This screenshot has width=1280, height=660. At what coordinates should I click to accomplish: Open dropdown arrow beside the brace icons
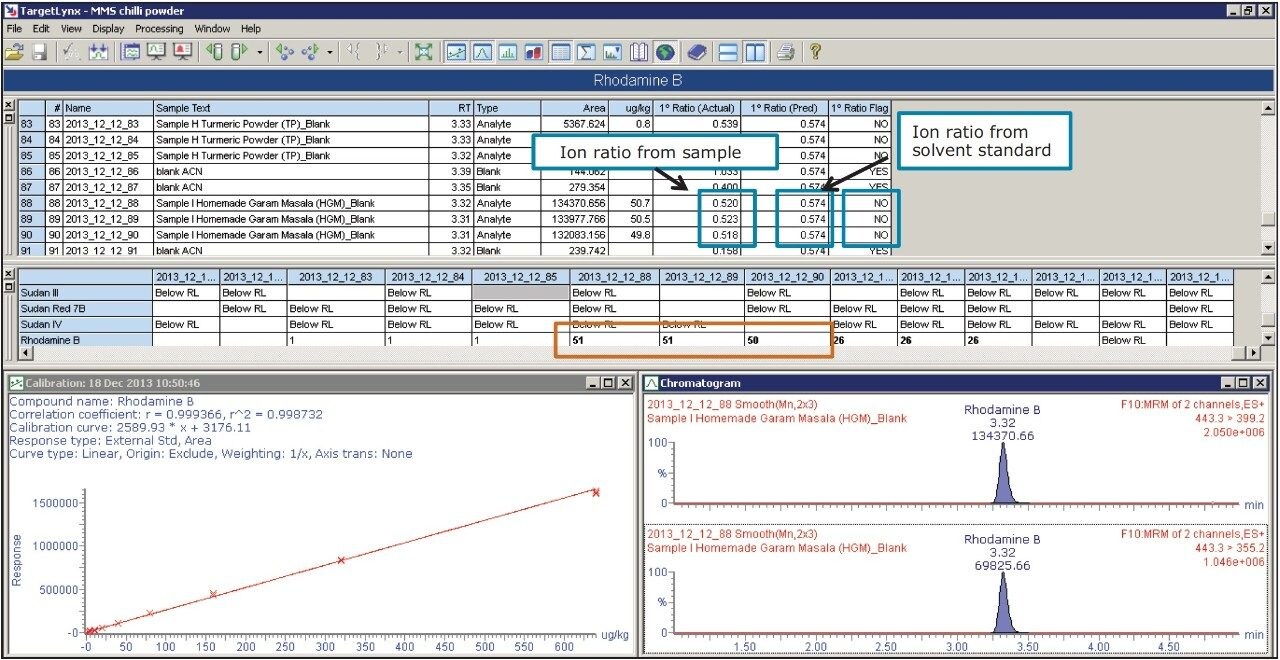tap(400, 51)
